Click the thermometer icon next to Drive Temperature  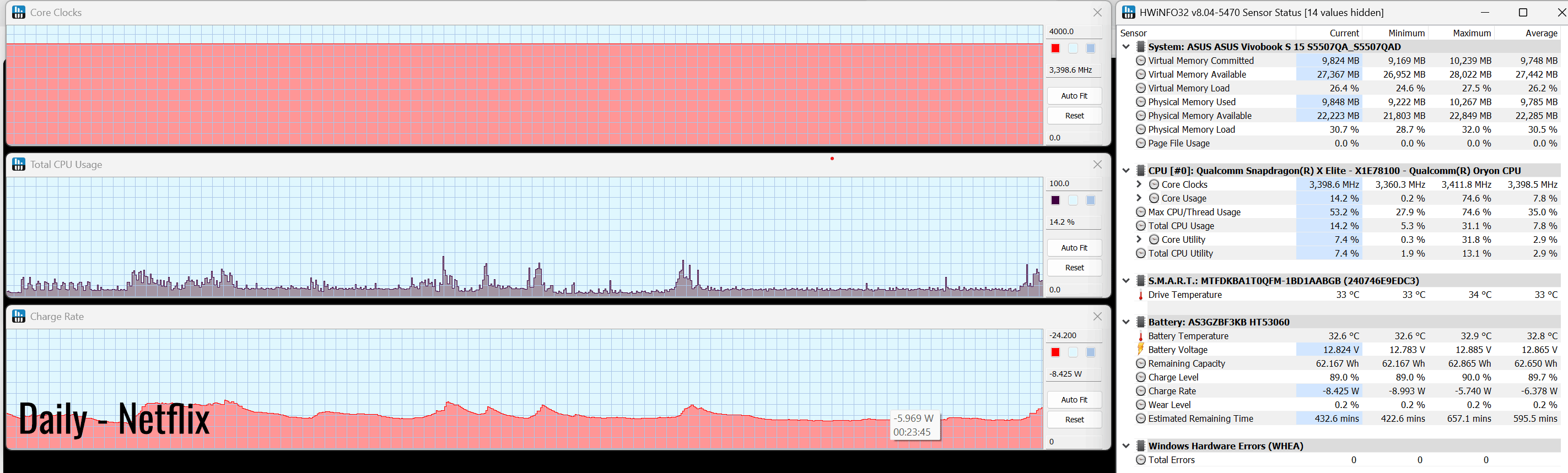1141,295
